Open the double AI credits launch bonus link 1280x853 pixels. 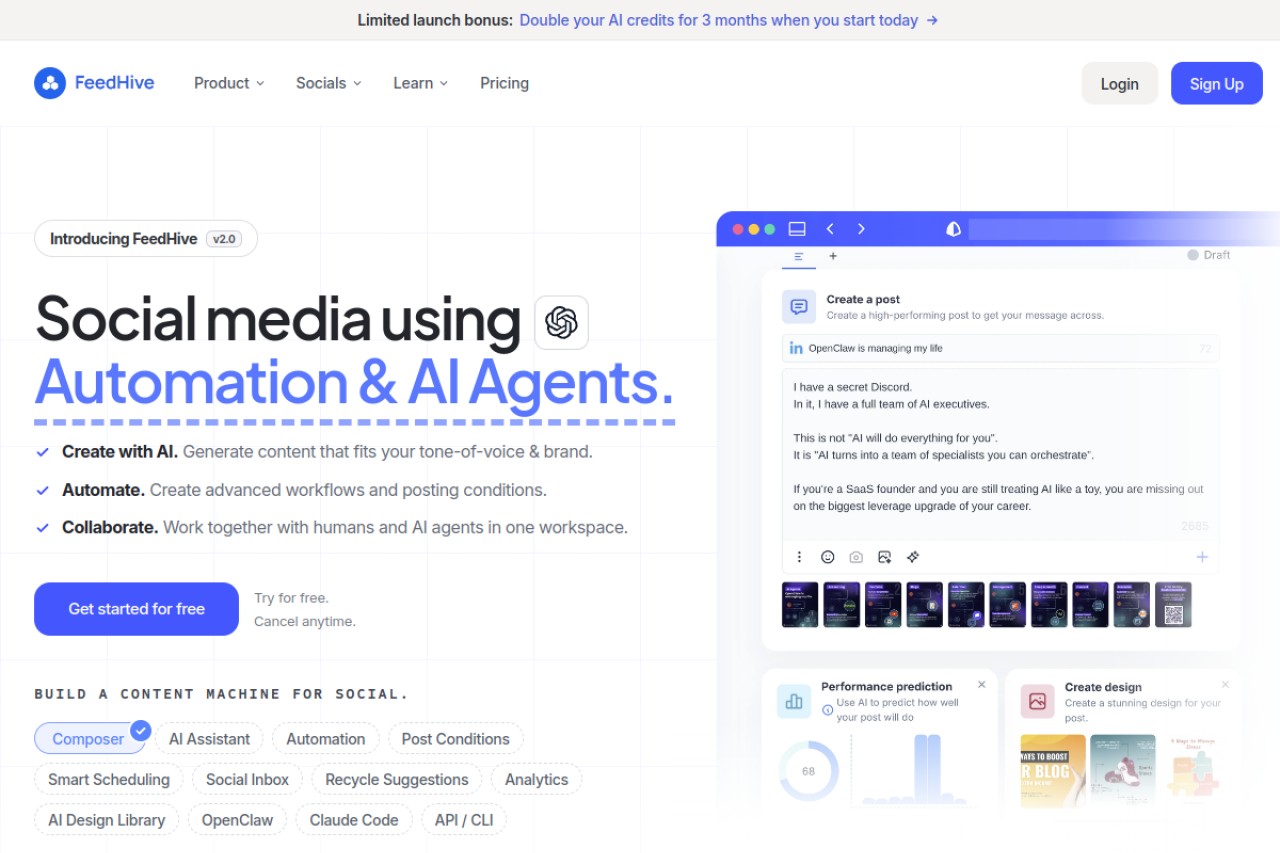(x=729, y=20)
